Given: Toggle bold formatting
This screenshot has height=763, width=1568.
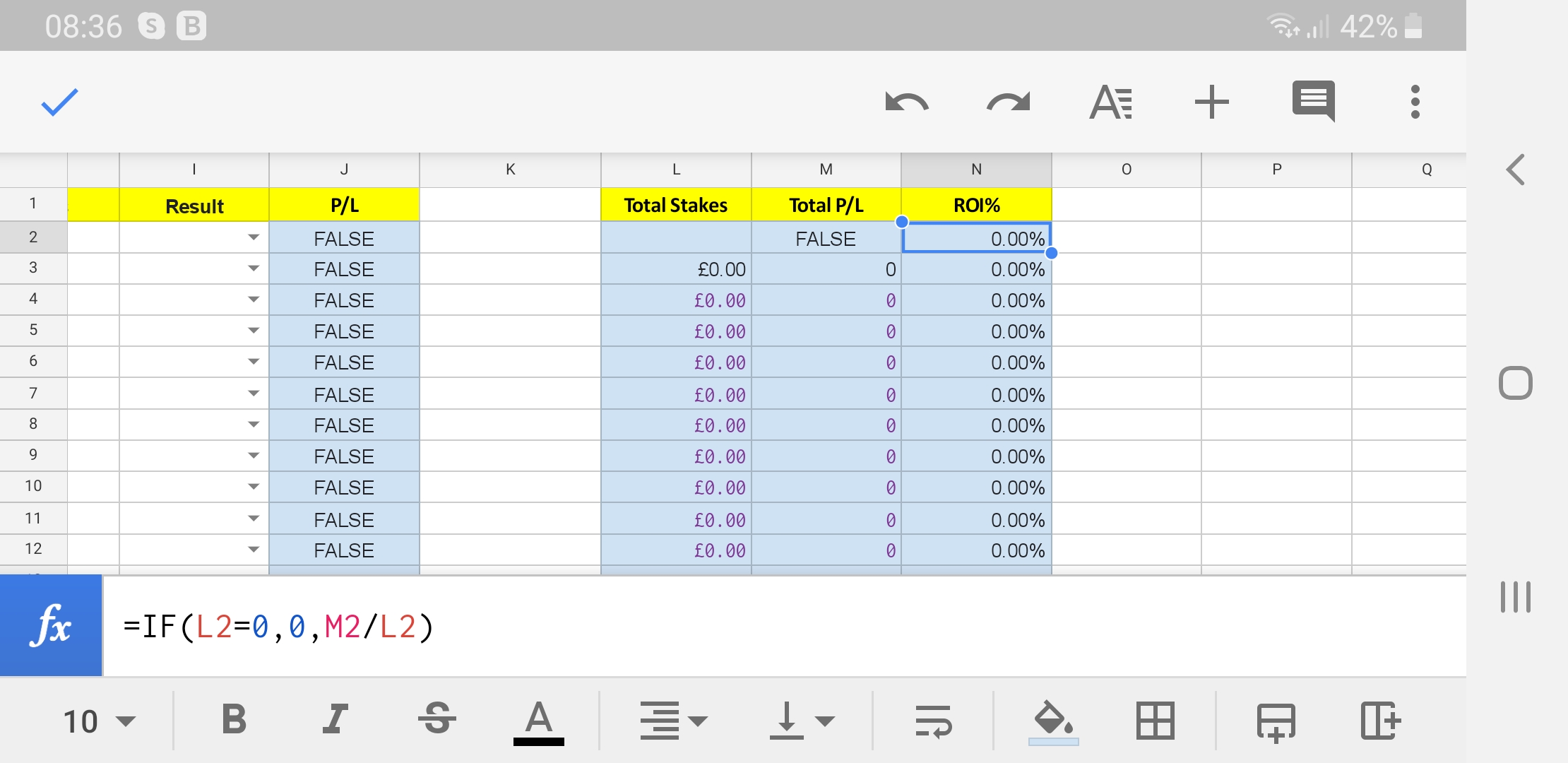Looking at the screenshot, I should point(234,720).
